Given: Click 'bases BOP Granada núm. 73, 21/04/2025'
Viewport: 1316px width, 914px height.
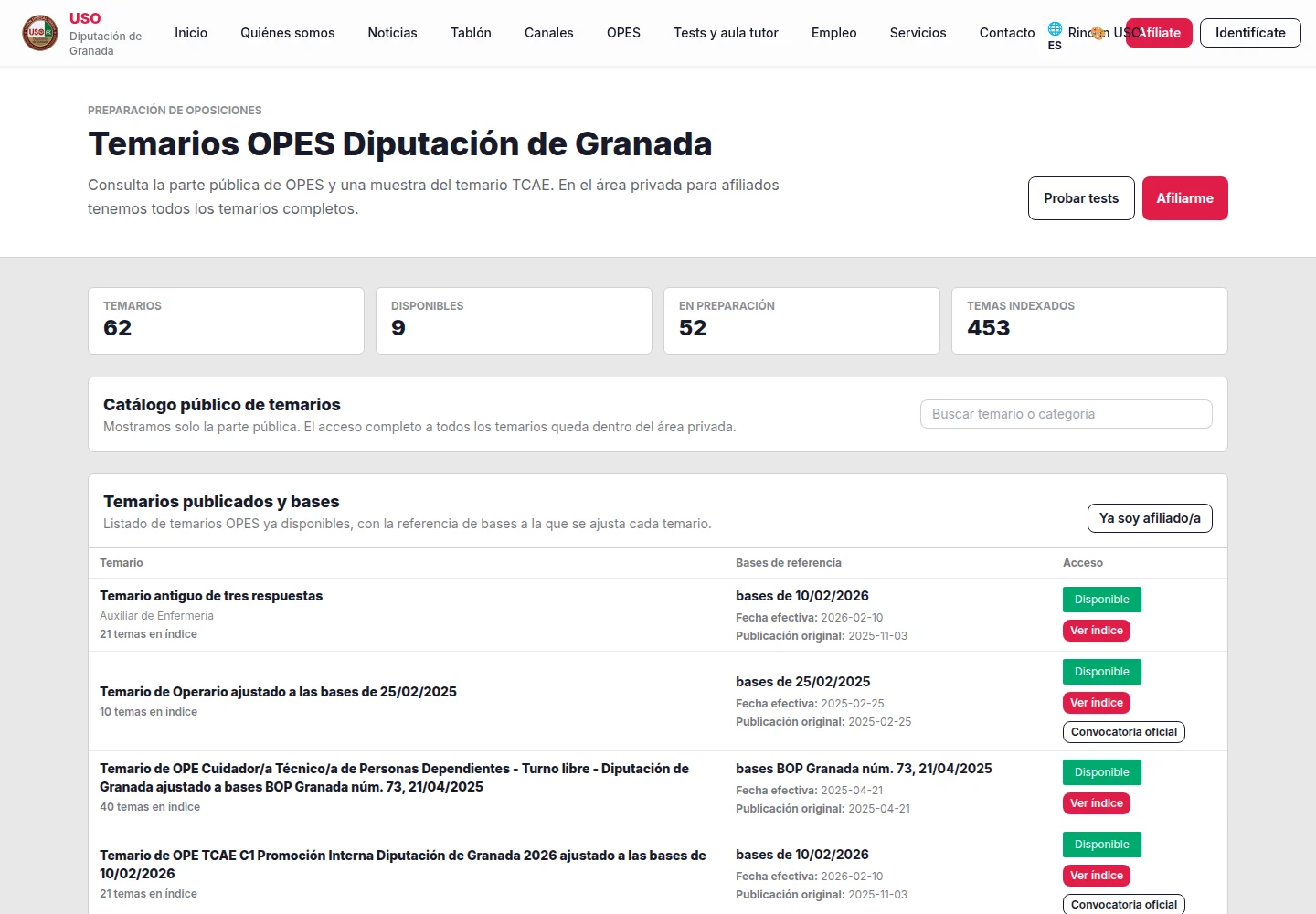Looking at the screenshot, I should [864, 769].
